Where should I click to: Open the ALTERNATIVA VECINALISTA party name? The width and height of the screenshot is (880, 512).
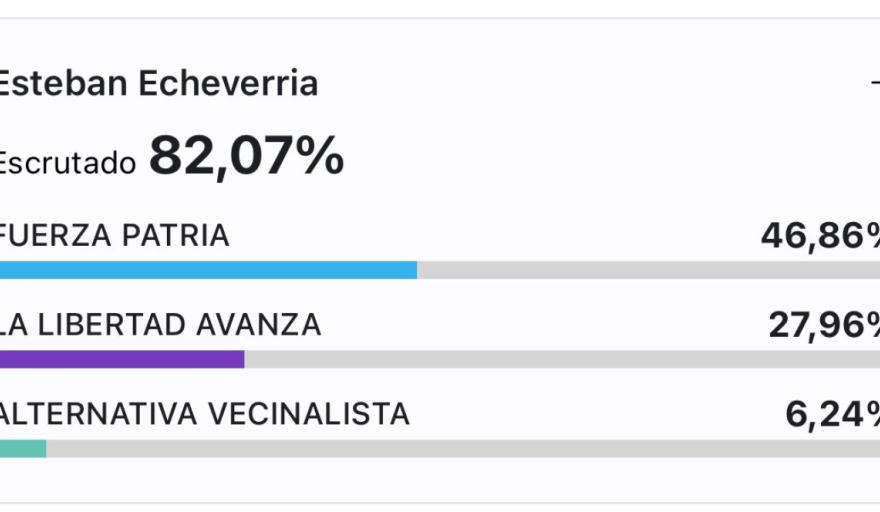coord(205,413)
